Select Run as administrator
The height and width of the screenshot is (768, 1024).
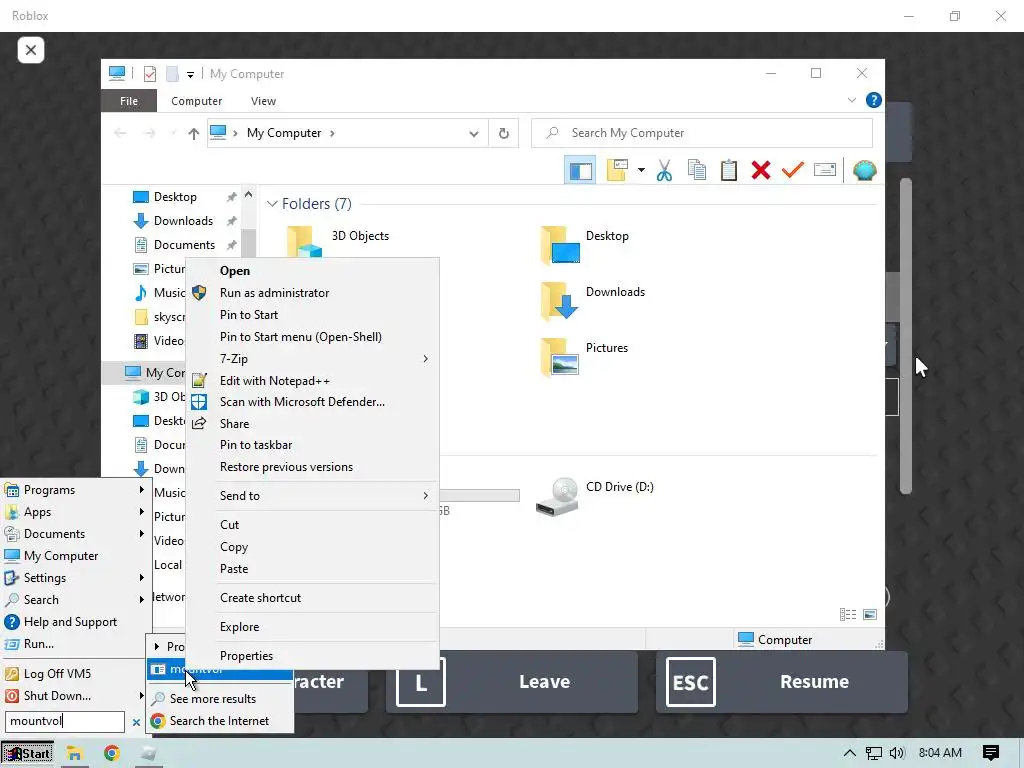312,293
